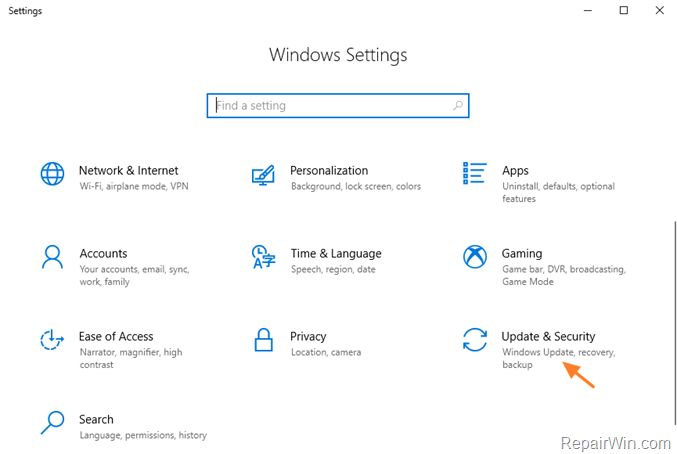The height and width of the screenshot is (454, 677).
Task: Click 'Narrator, magnifier, high contrast' description
Action: pos(131,358)
